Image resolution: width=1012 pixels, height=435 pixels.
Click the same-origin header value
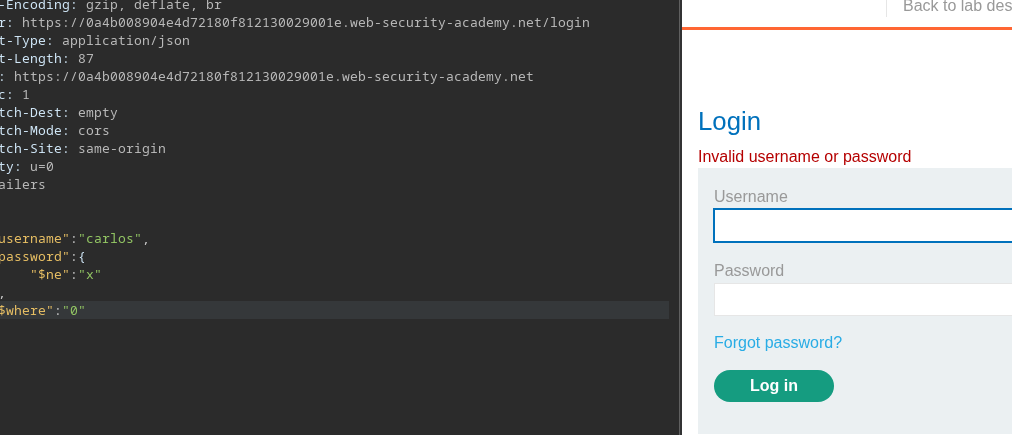(121, 149)
